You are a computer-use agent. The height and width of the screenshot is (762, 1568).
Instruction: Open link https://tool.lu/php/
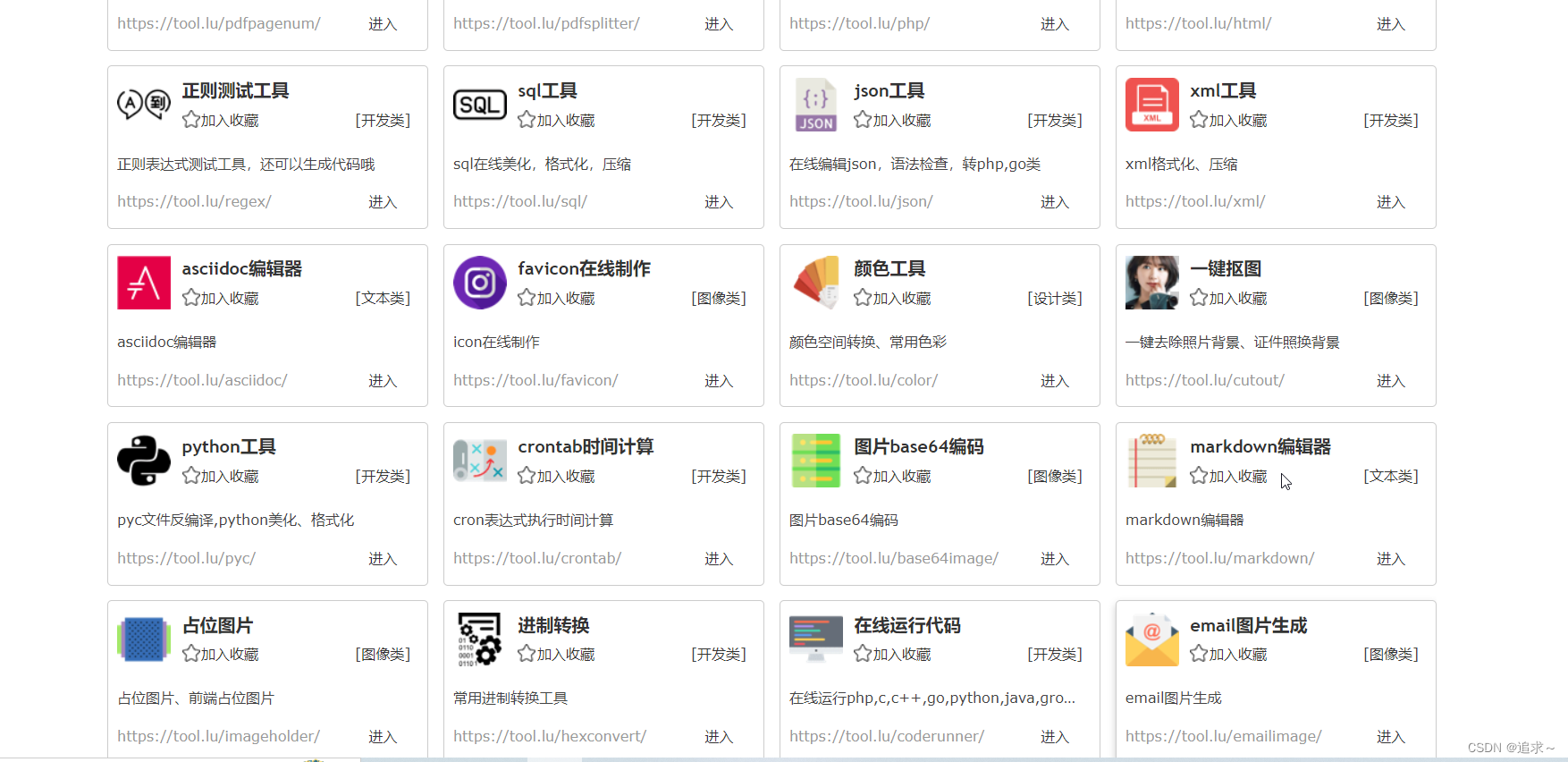point(859,23)
